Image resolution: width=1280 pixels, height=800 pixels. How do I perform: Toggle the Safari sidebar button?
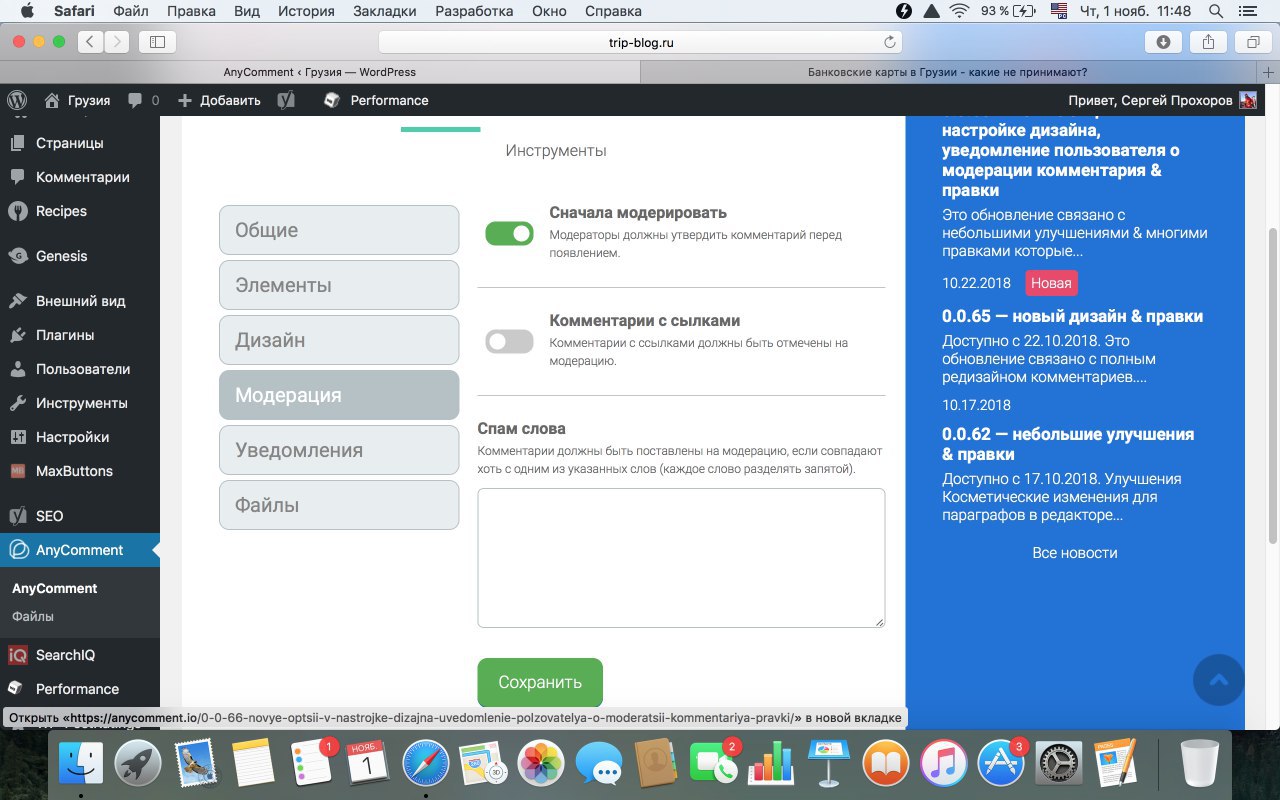pos(157,42)
